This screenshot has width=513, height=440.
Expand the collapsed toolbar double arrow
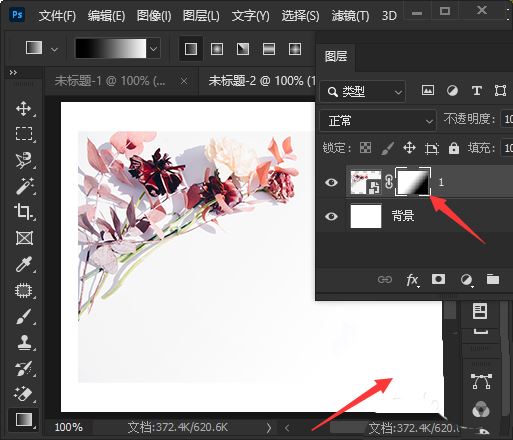pyautogui.click(x=13, y=73)
